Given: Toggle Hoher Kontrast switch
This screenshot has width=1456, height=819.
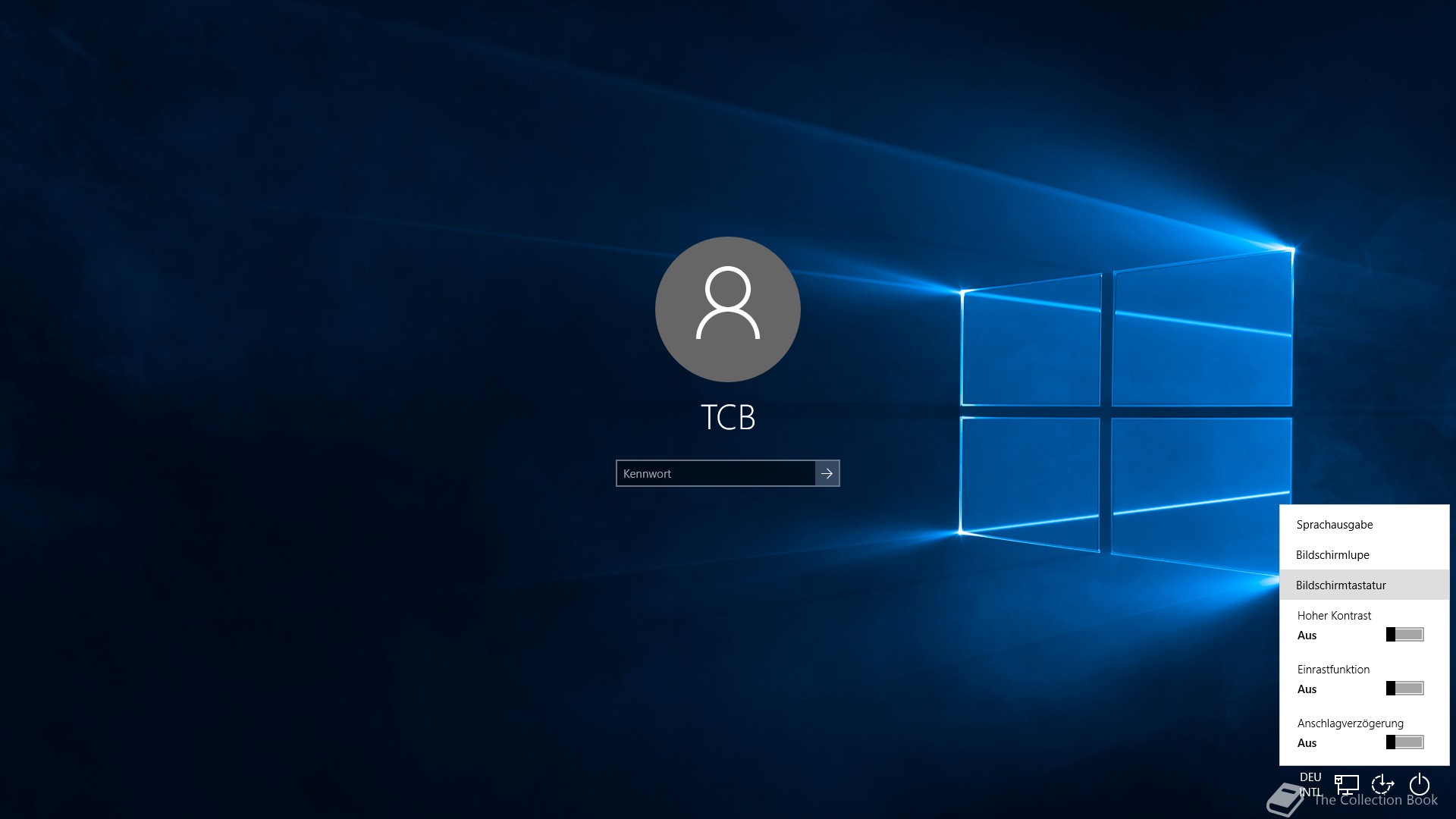Looking at the screenshot, I should (x=1405, y=635).
